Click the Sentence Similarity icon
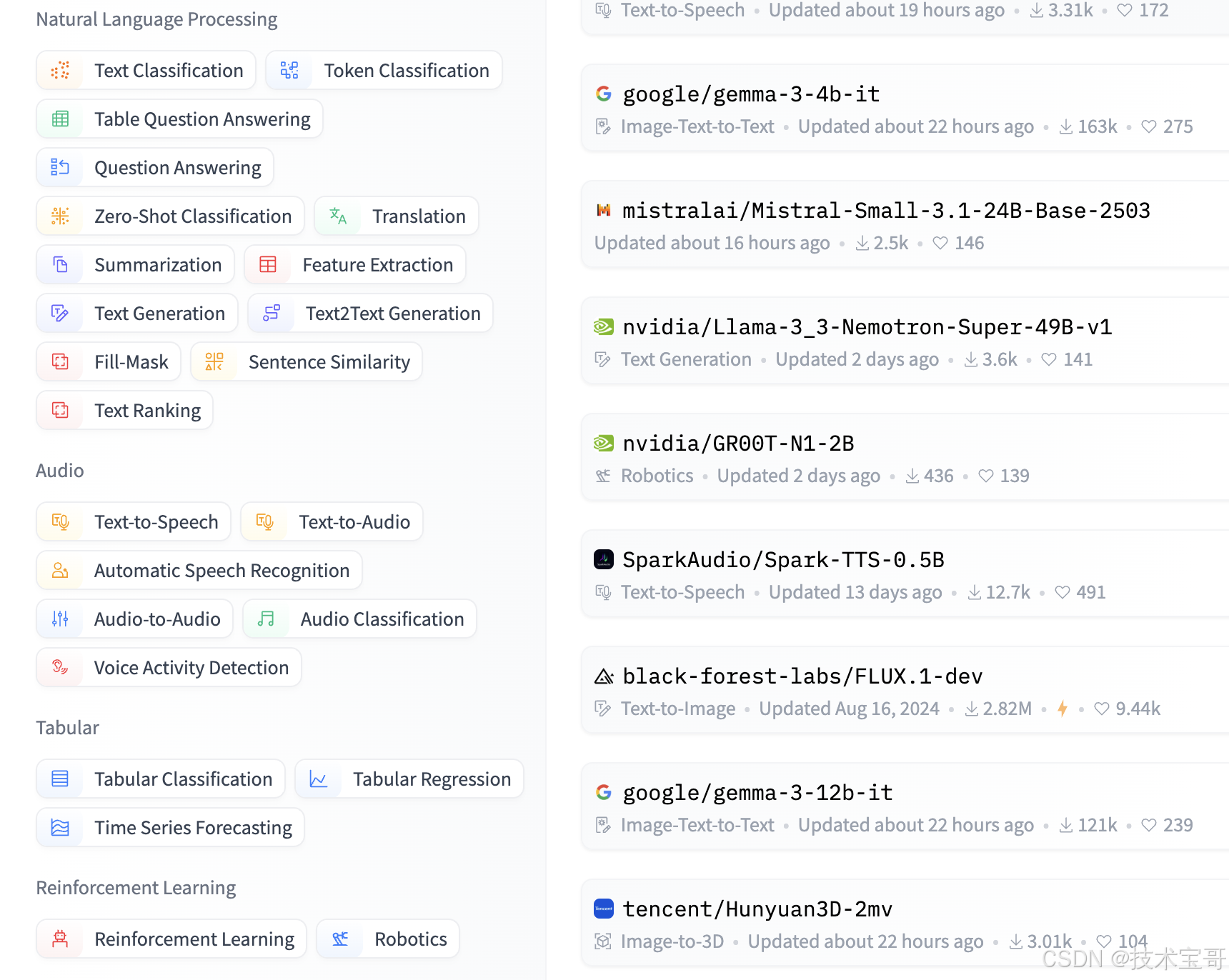 214,361
